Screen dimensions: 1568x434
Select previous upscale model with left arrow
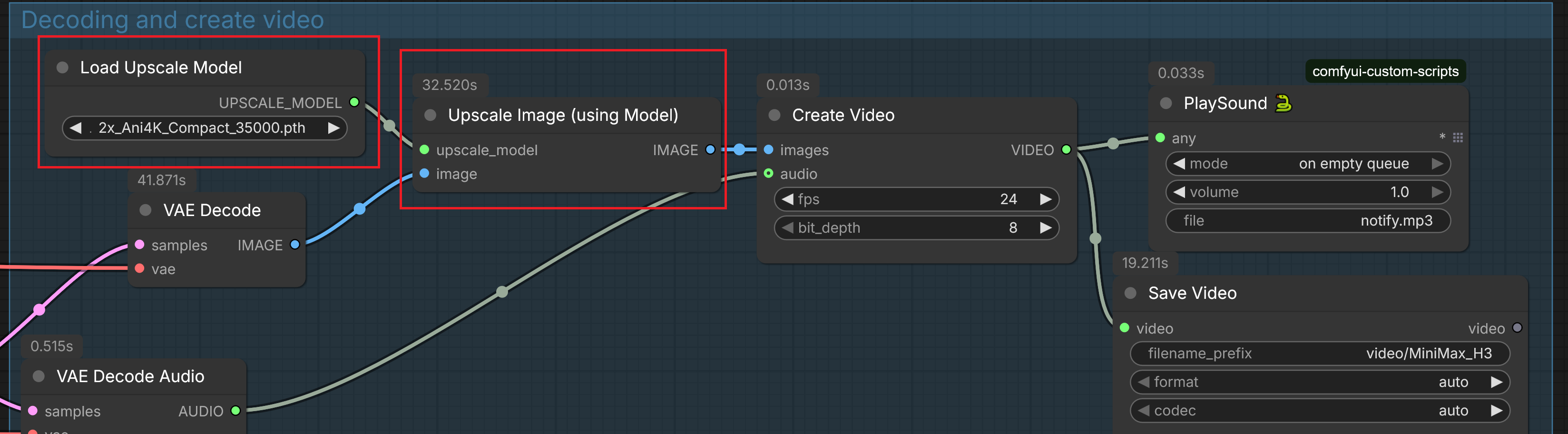click(76, 128)
